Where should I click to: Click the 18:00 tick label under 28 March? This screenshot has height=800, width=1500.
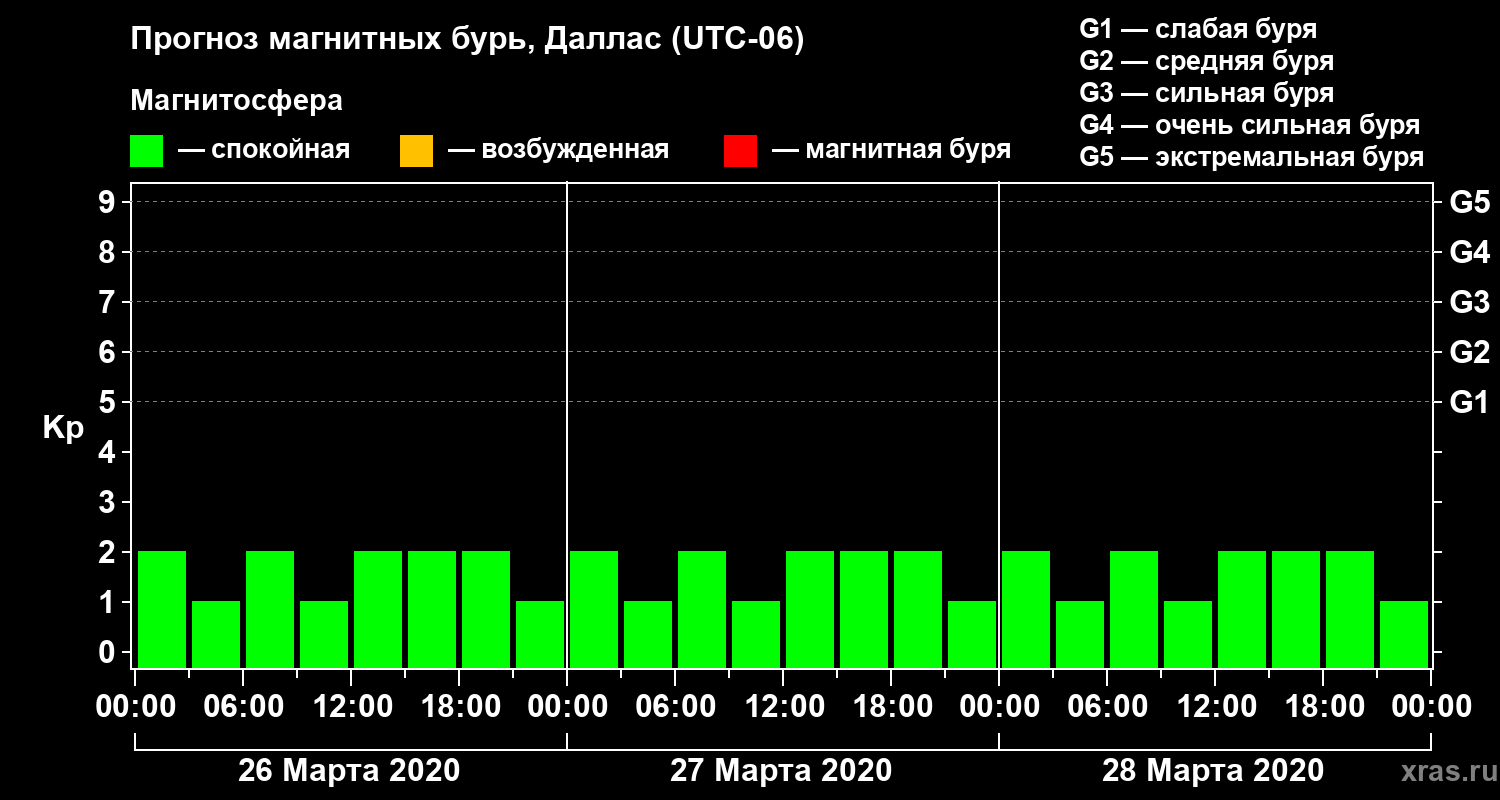coord(1323,707)
